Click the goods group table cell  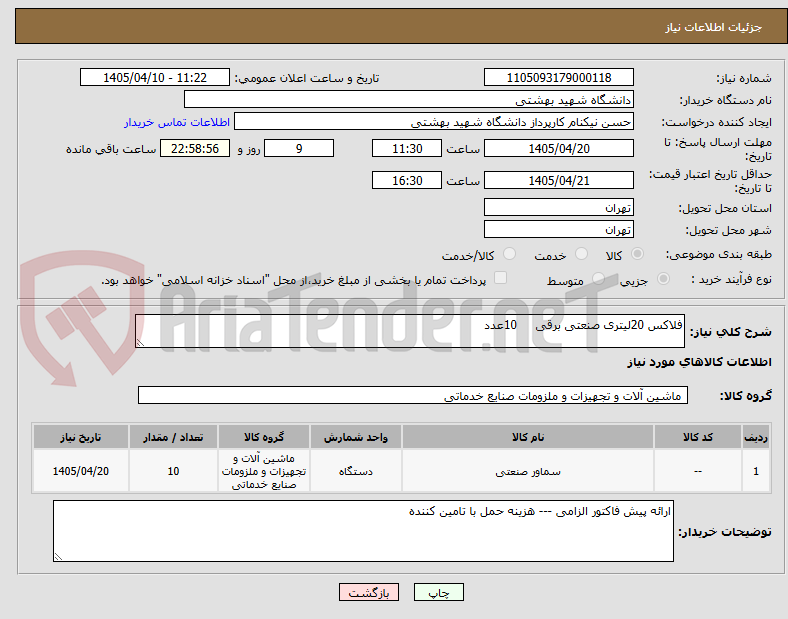264,471
